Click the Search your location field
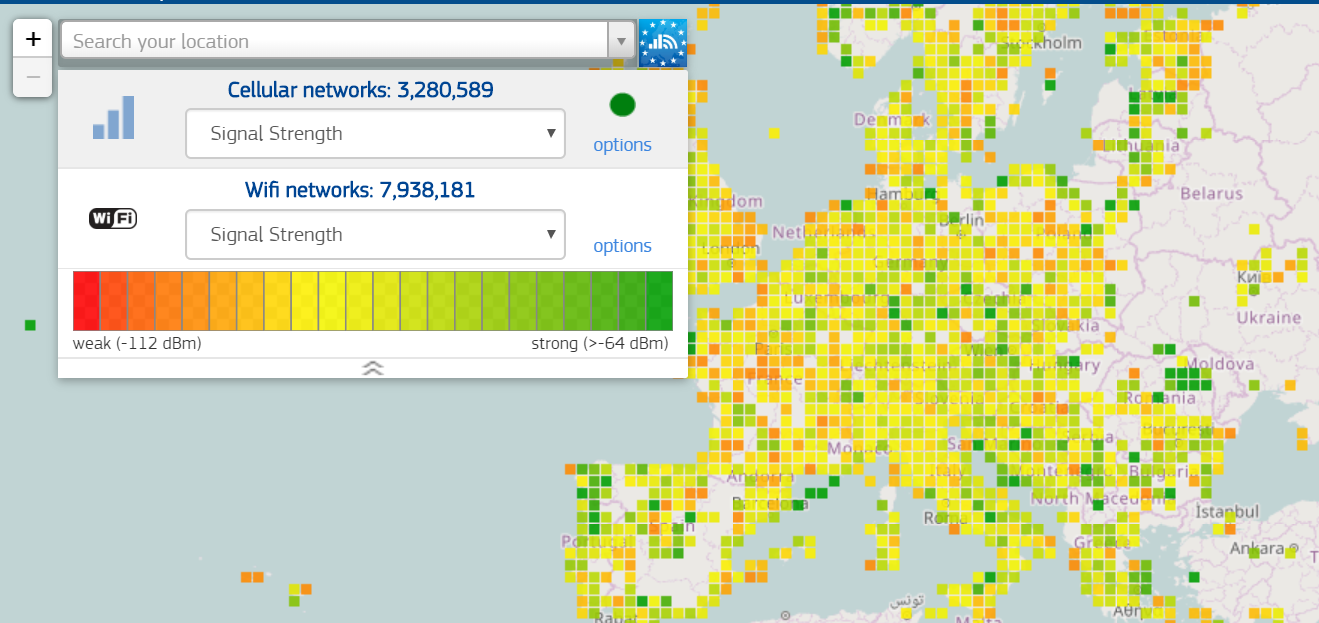 click(335, 42)
